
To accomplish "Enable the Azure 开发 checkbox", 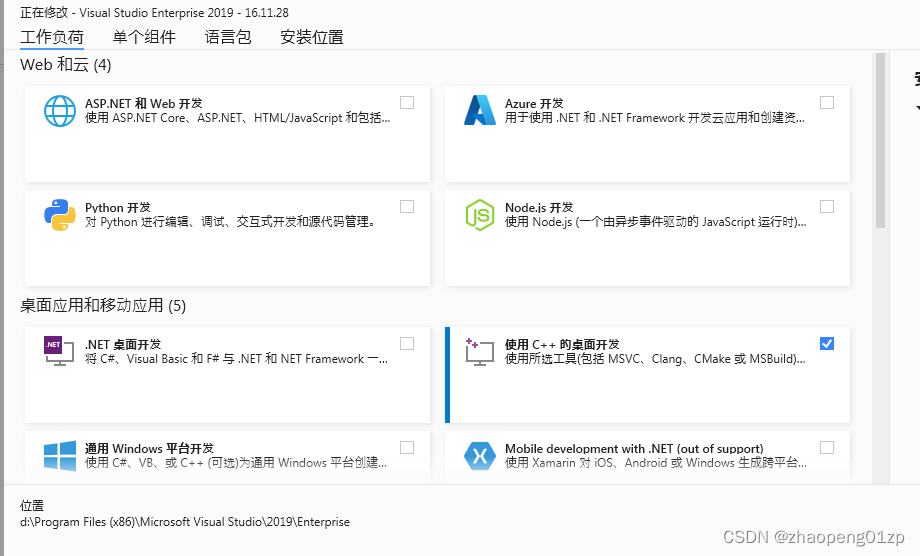I will (x=827, y=103).
